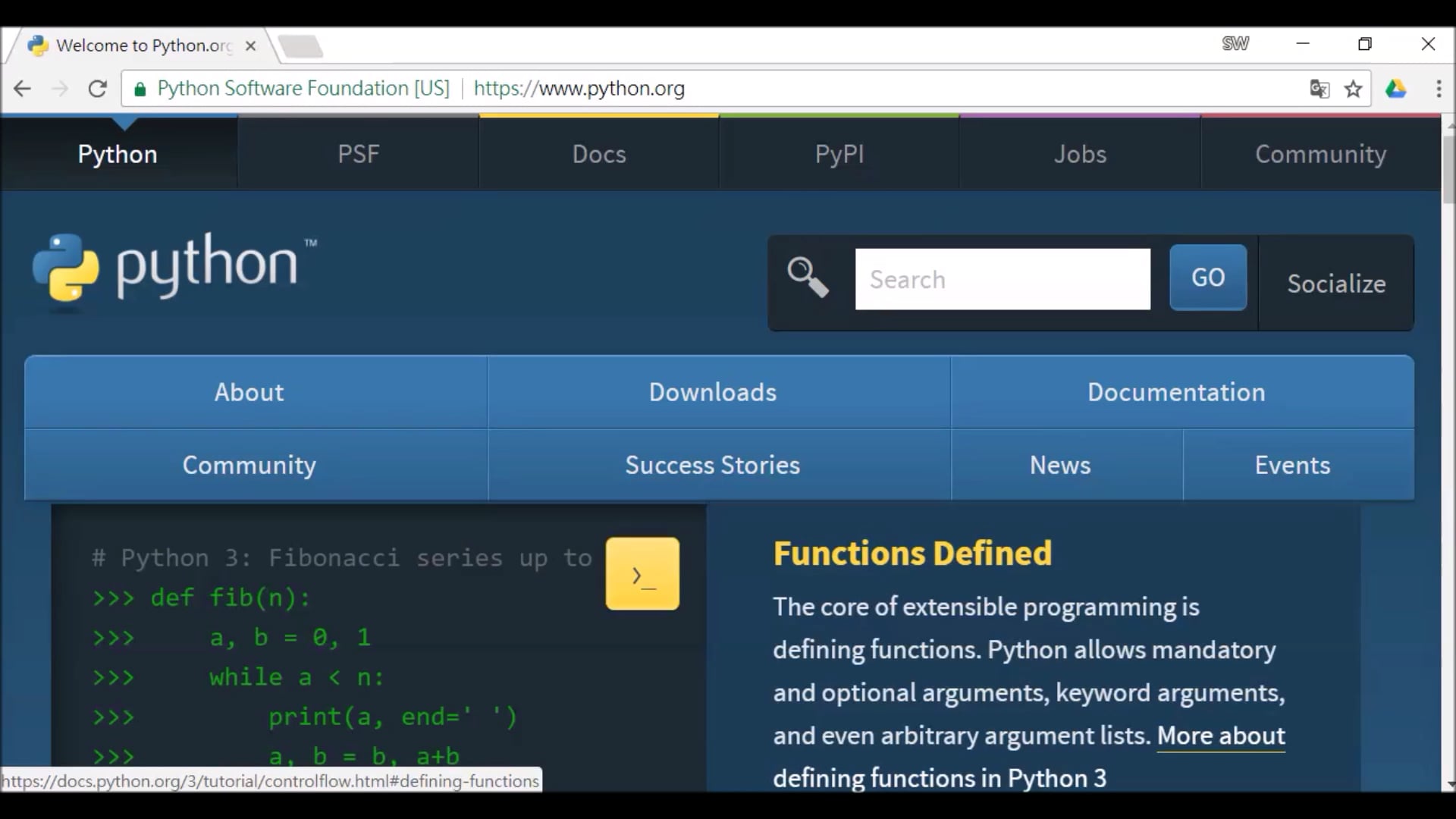
Task: Expand the Documentation menu section
Action: tap(1176, 392)
